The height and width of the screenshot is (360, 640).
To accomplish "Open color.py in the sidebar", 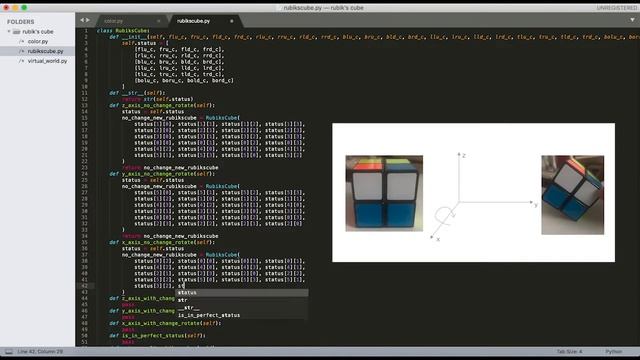I will tap(38, 41).
